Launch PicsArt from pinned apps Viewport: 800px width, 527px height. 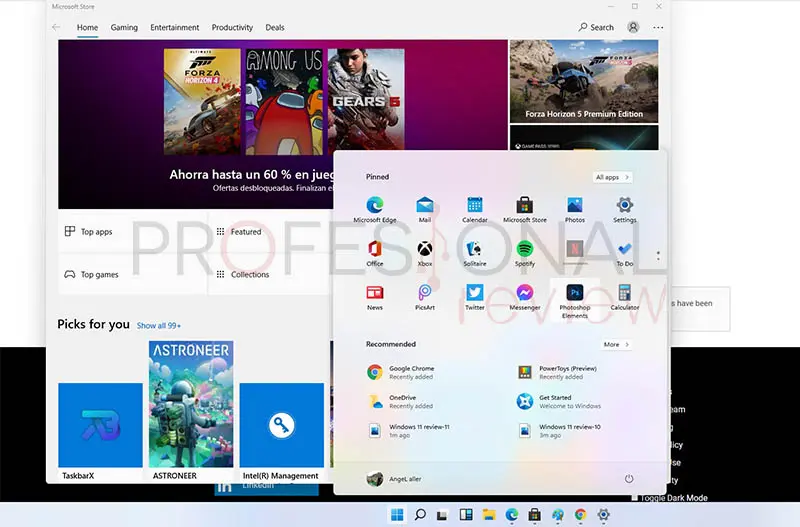(424, 297)
